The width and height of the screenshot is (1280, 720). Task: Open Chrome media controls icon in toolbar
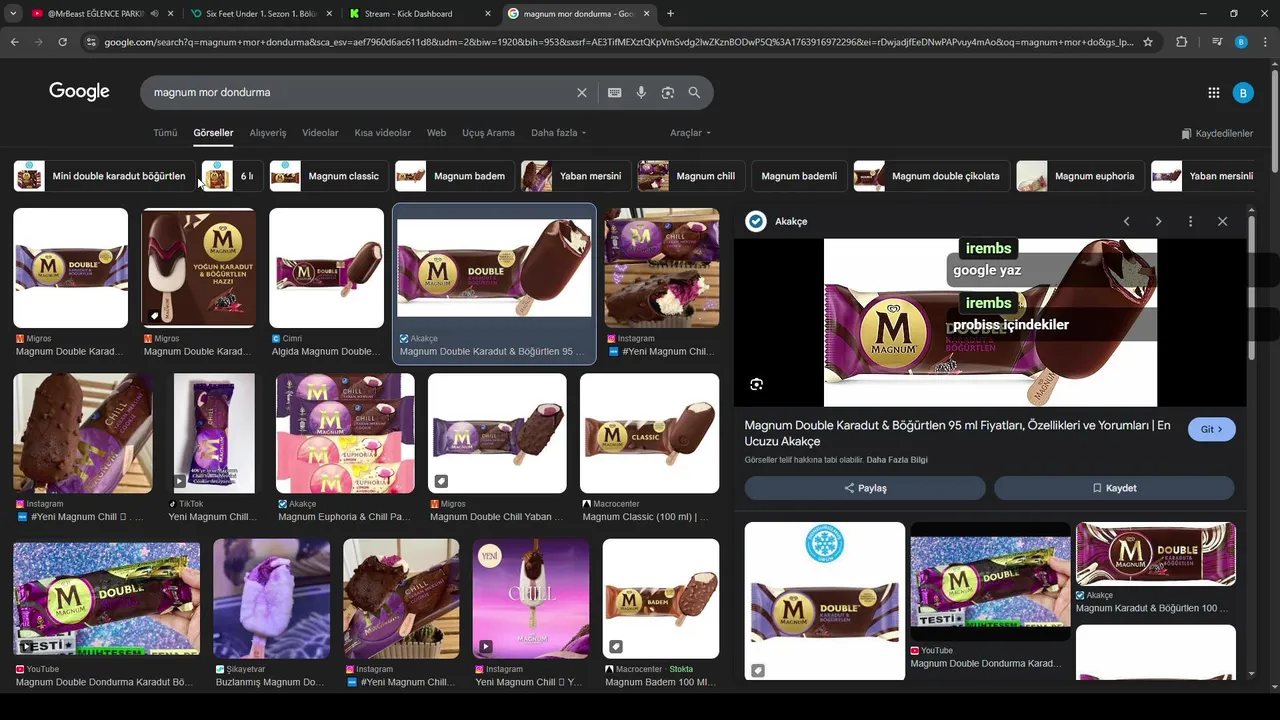point(1216,42)
